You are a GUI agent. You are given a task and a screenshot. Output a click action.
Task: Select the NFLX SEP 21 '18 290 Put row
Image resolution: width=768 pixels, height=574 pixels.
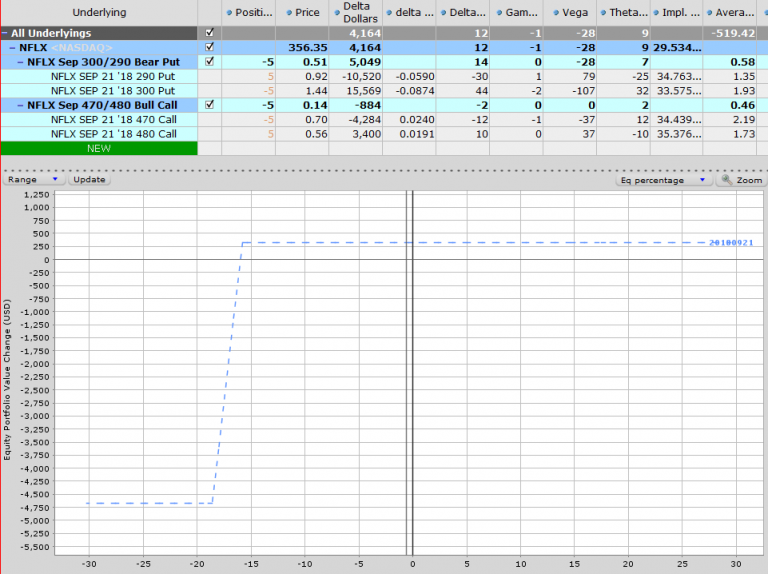point(113,76)
